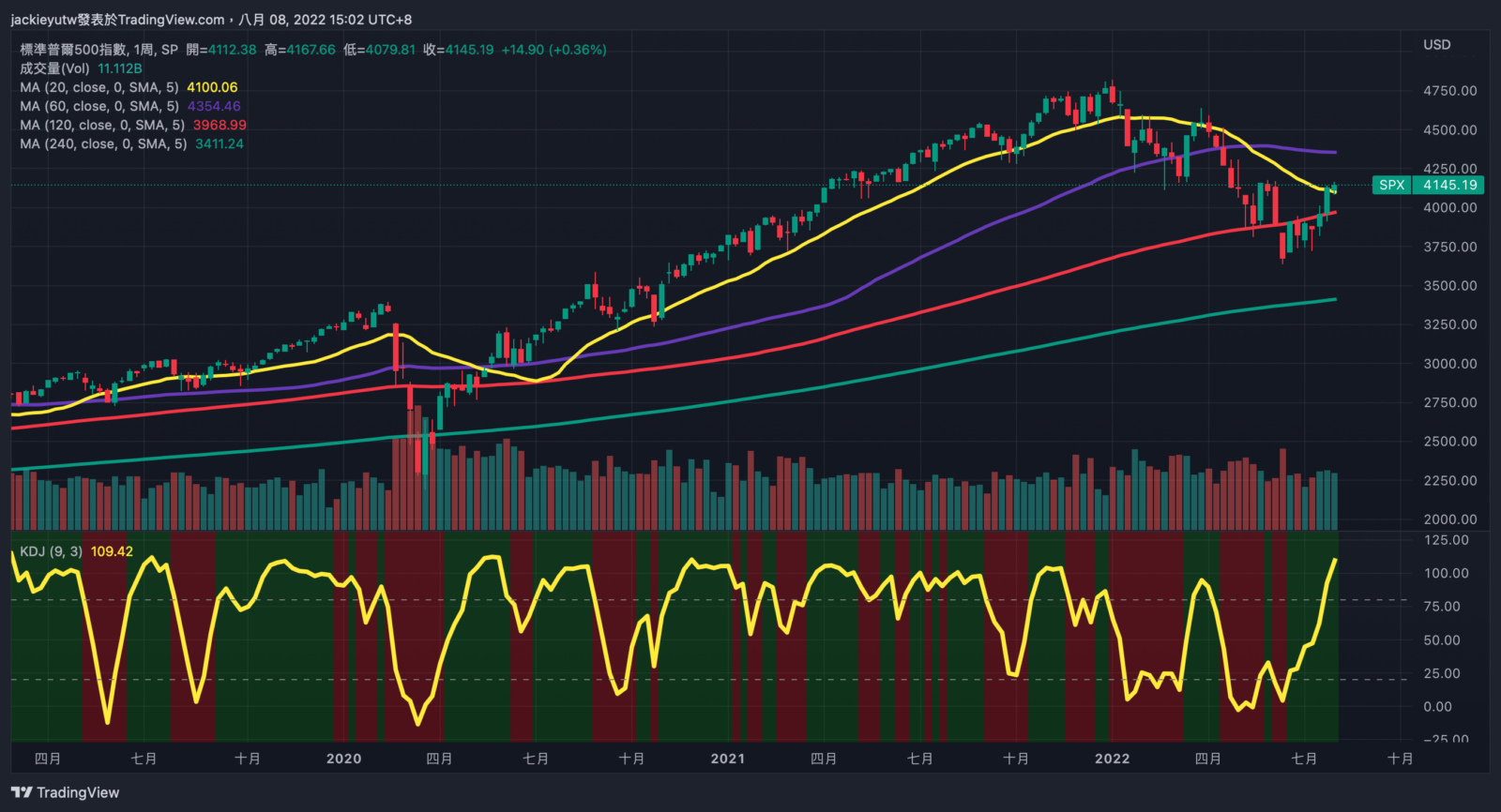Click the 2022 label on time axis
1501x812 pixels.
pyautogui.click(x=1113, y=759)
